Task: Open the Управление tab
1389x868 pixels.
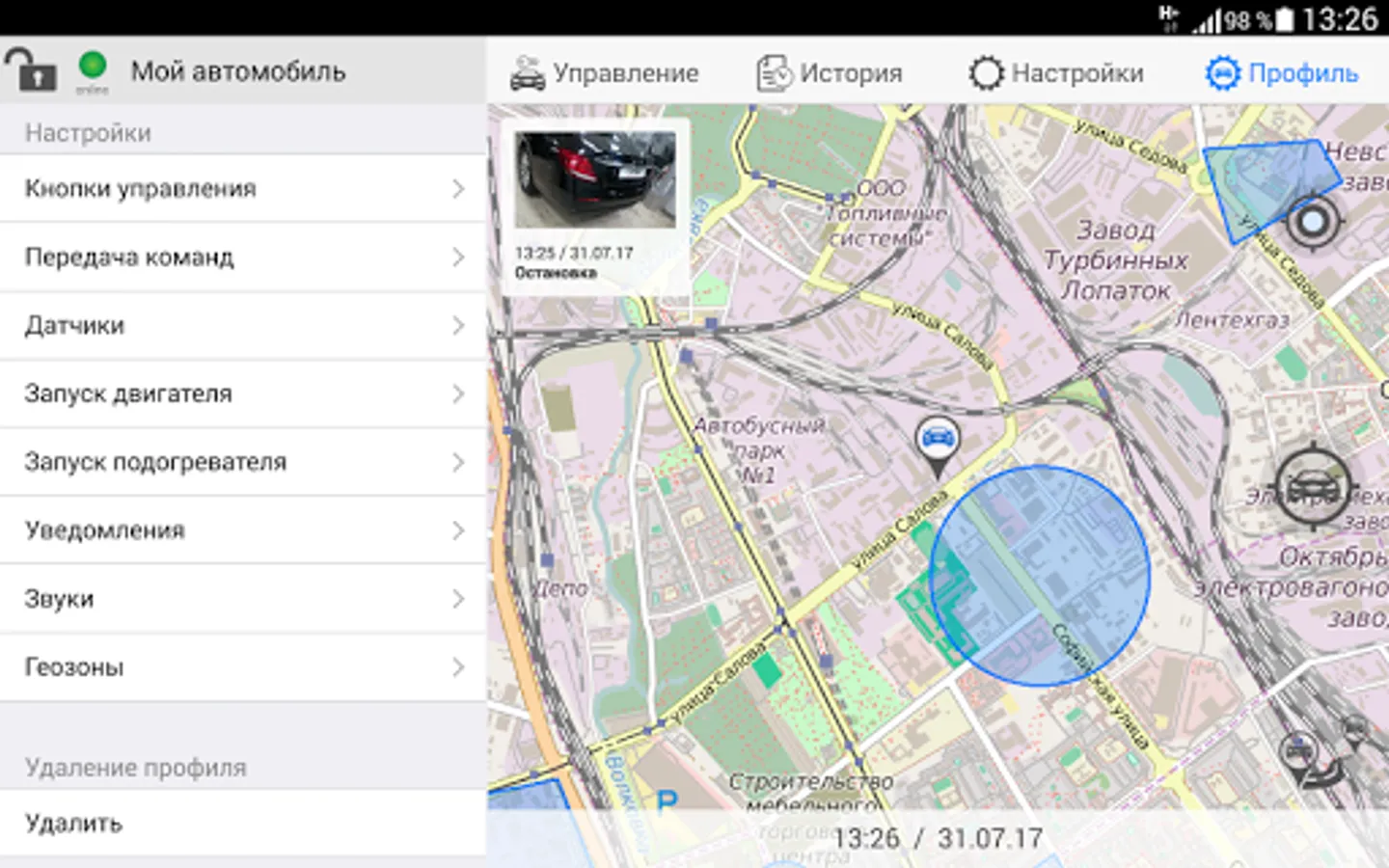Action: pyautogui.click(x=604, y=72)
